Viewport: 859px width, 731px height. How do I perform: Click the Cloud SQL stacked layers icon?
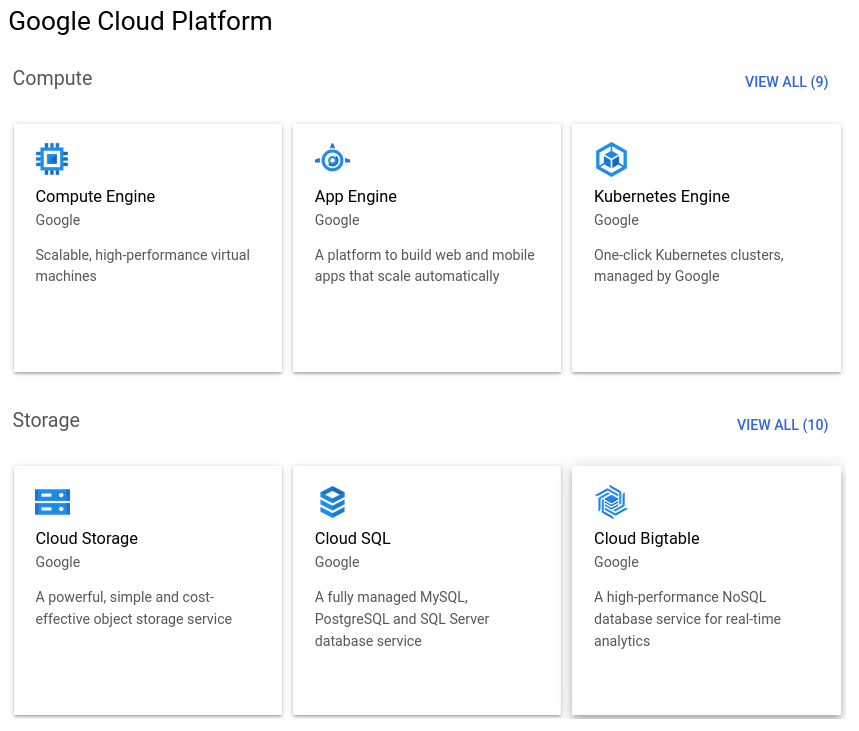click(x=332, y=502)
